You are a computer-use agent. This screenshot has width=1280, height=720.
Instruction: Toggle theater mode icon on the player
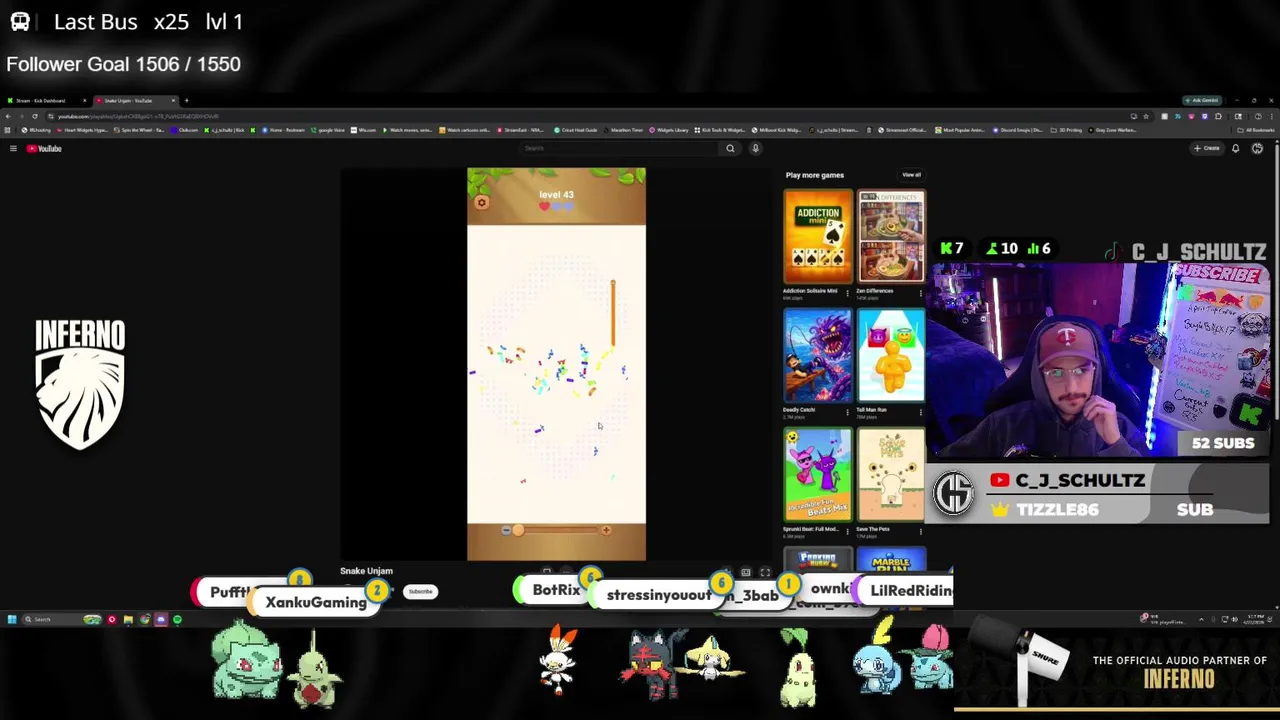(745, 573)
